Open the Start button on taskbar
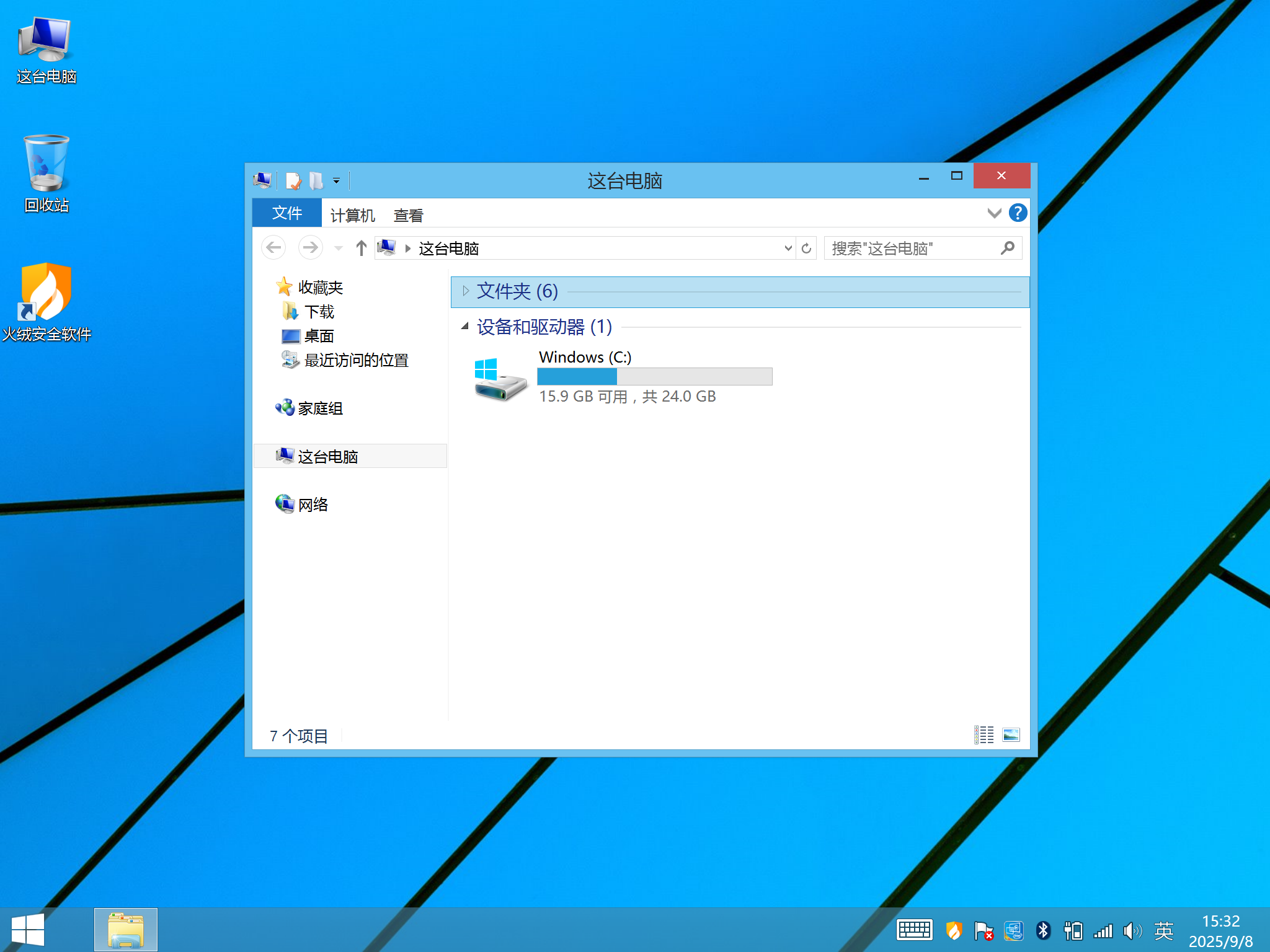 tap(27, 929)
